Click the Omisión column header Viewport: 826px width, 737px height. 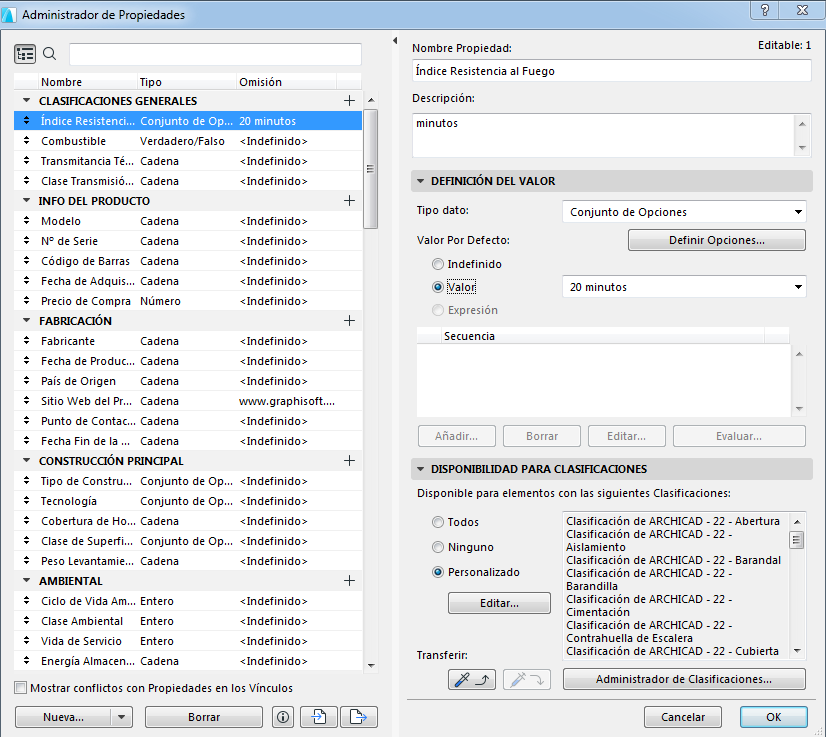(286, 82)
